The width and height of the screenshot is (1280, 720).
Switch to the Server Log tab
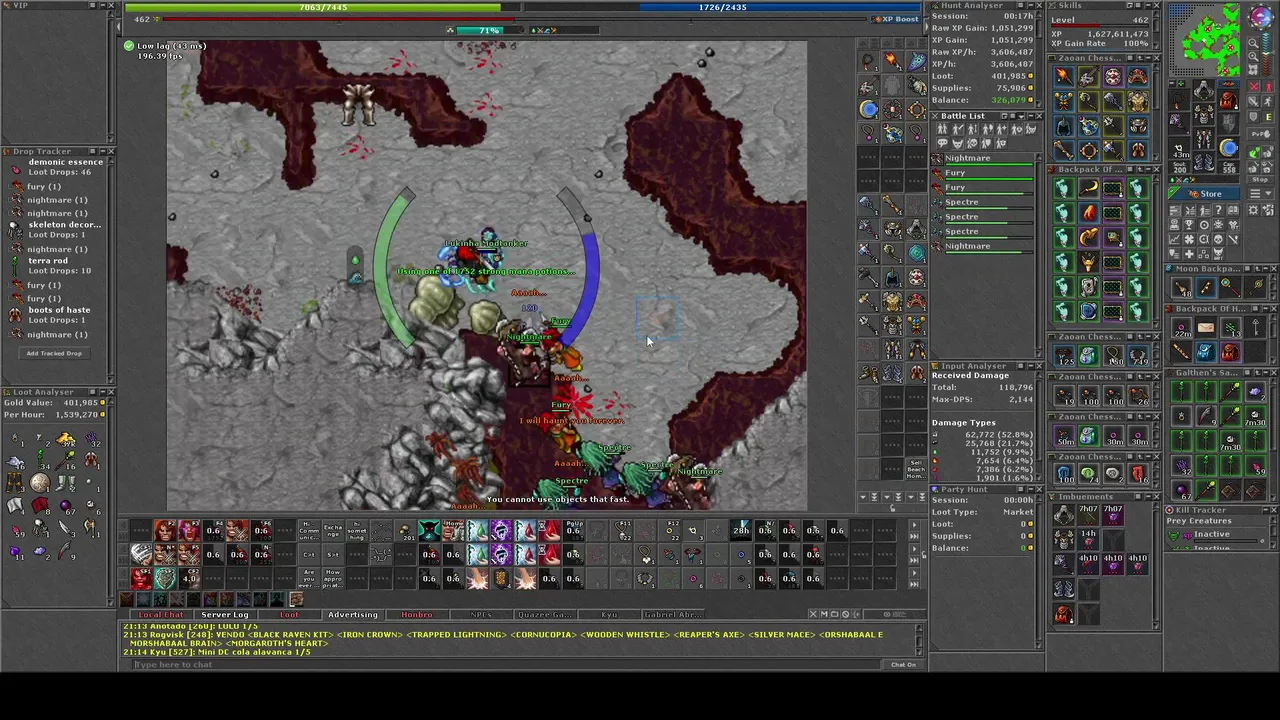click(225, 614)
